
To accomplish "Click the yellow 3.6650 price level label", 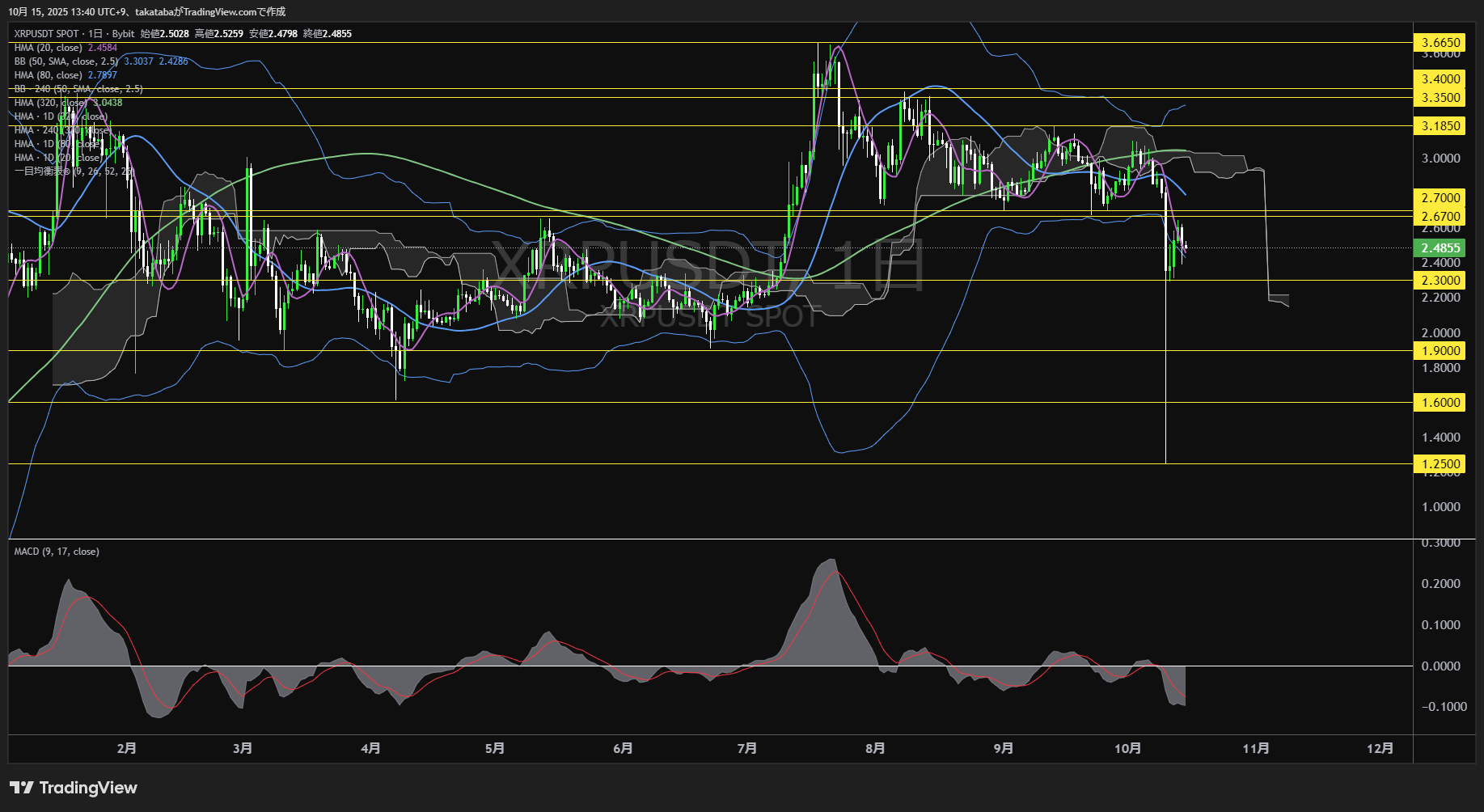I will point(1440,43).
